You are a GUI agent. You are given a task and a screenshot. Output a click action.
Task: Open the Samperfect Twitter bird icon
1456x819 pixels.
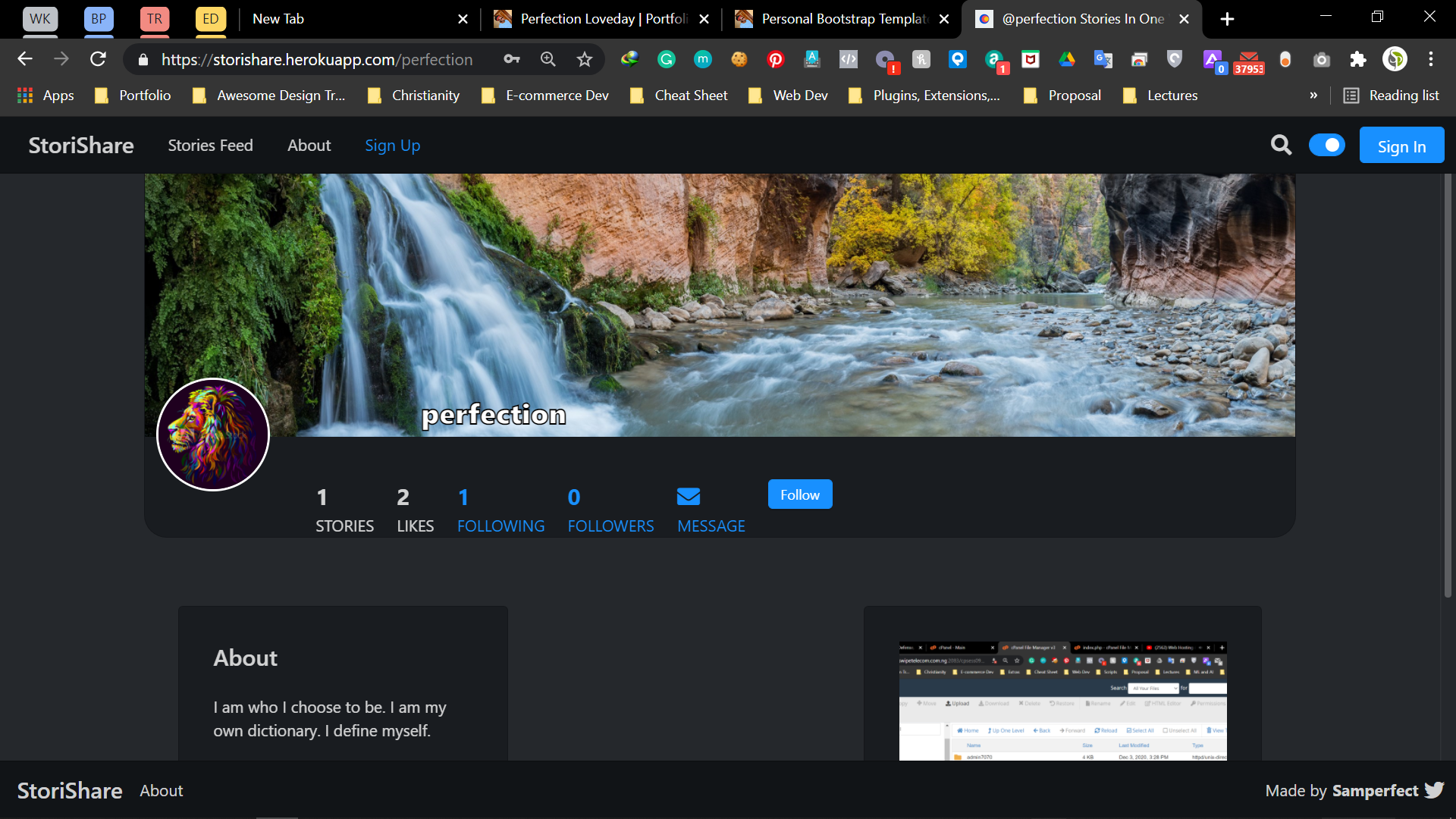pos(1434,790)
